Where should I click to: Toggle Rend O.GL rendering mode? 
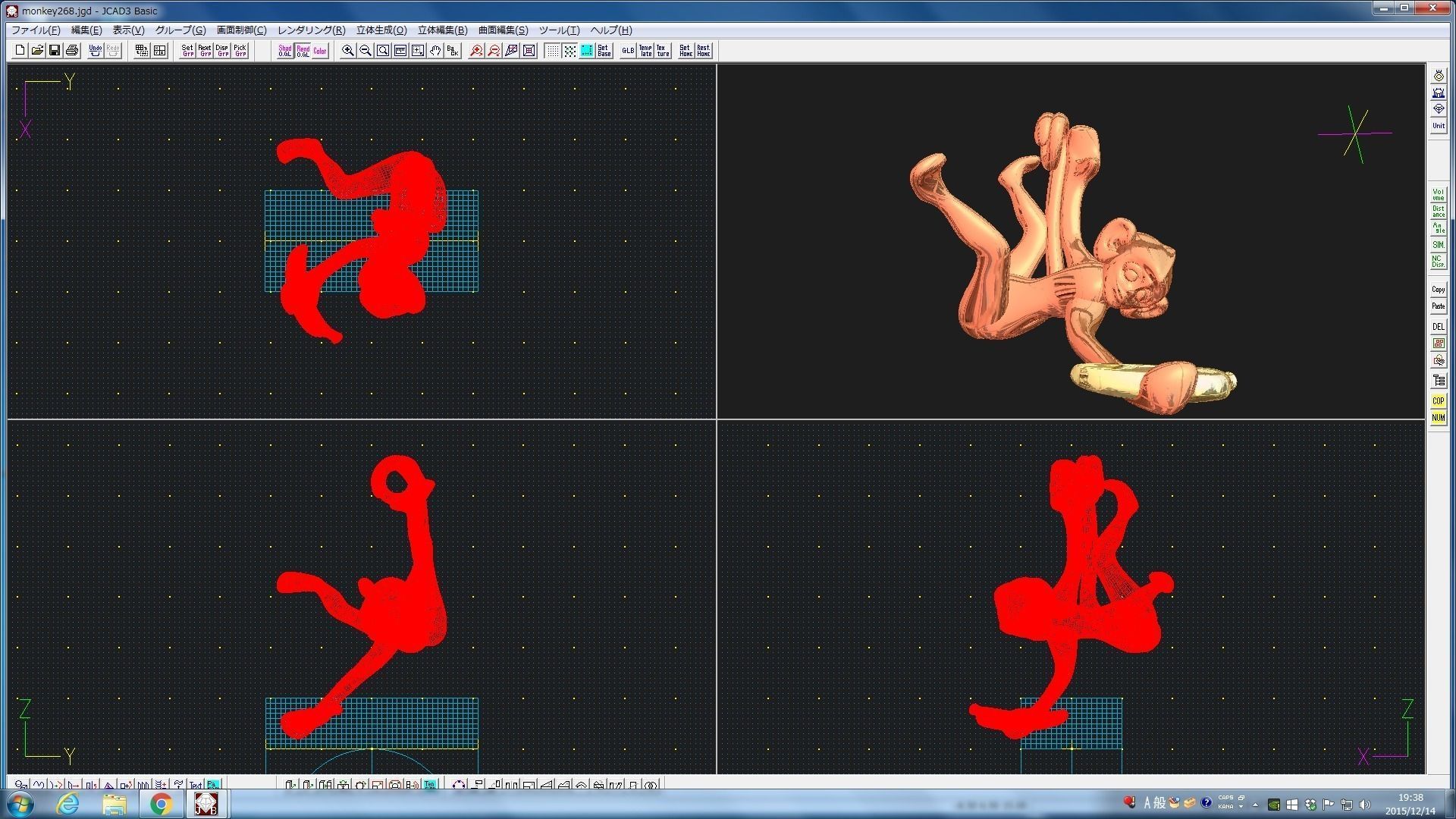303,51
